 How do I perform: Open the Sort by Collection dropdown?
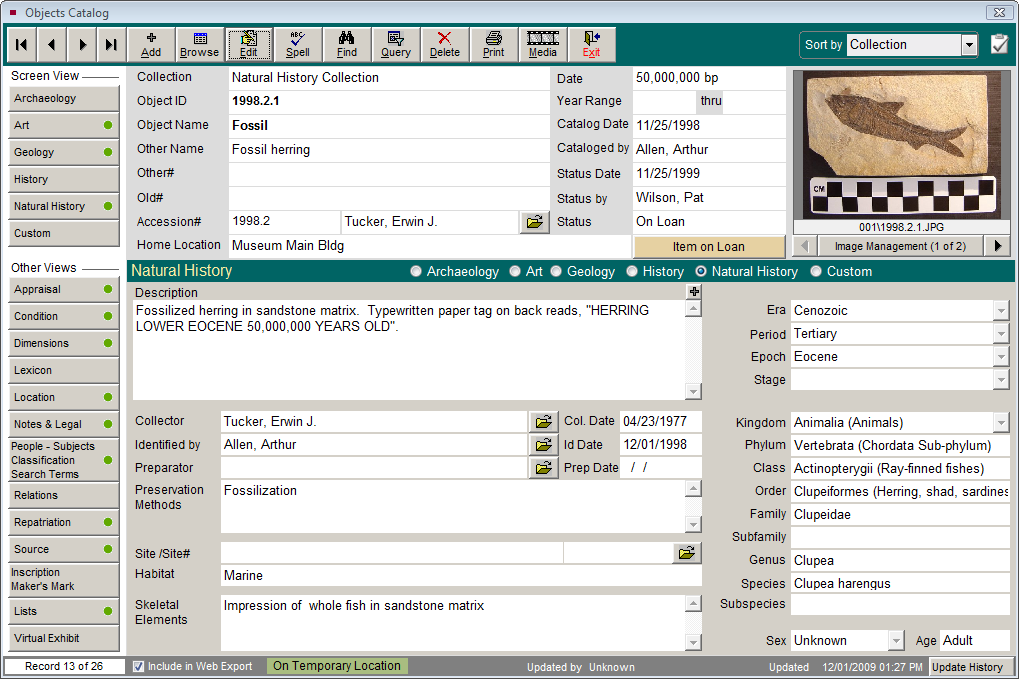click(x=967, y=44)
